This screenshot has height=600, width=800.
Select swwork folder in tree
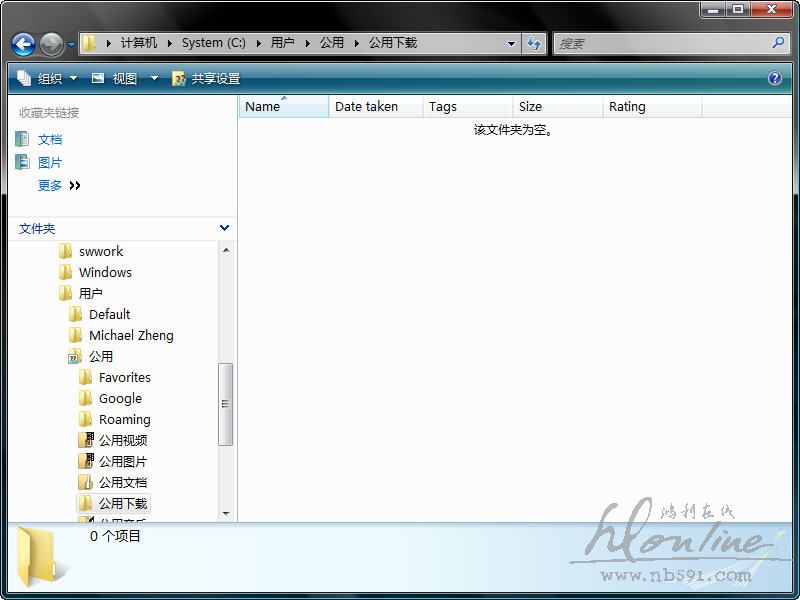[101, 252]
